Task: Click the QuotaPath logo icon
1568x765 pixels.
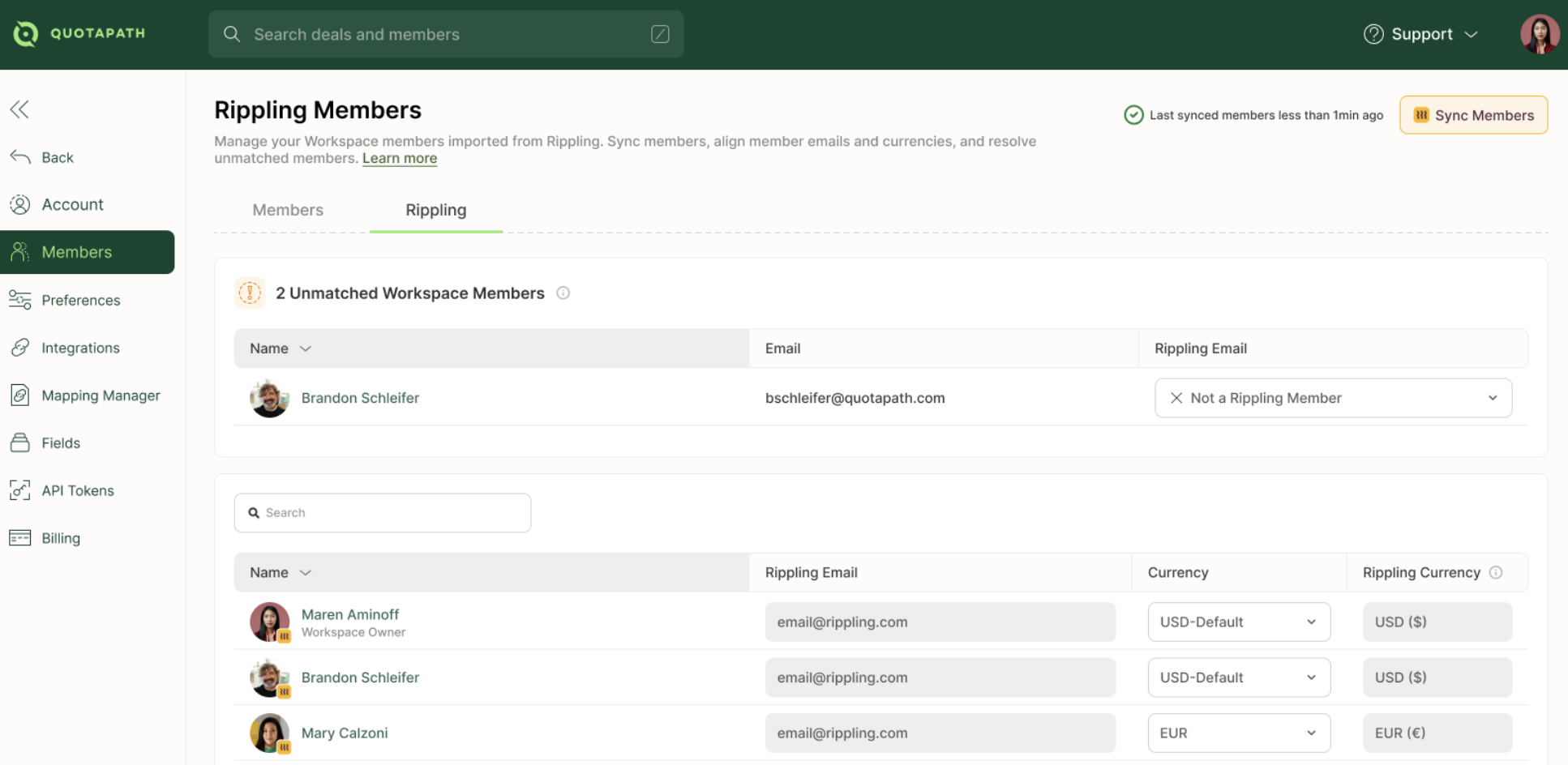Action: pos(26,33)
